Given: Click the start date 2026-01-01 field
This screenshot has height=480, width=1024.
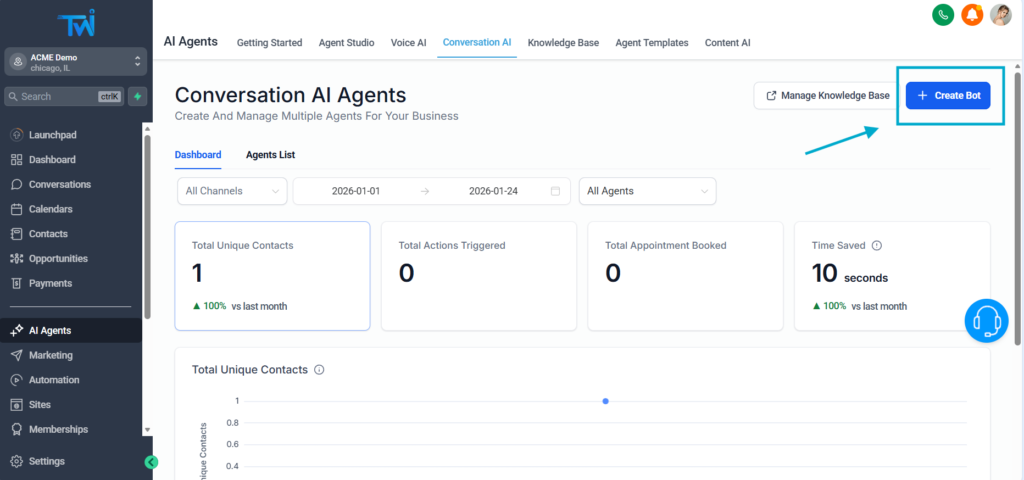Looking at the screenshot, I should tap(354, 191).
